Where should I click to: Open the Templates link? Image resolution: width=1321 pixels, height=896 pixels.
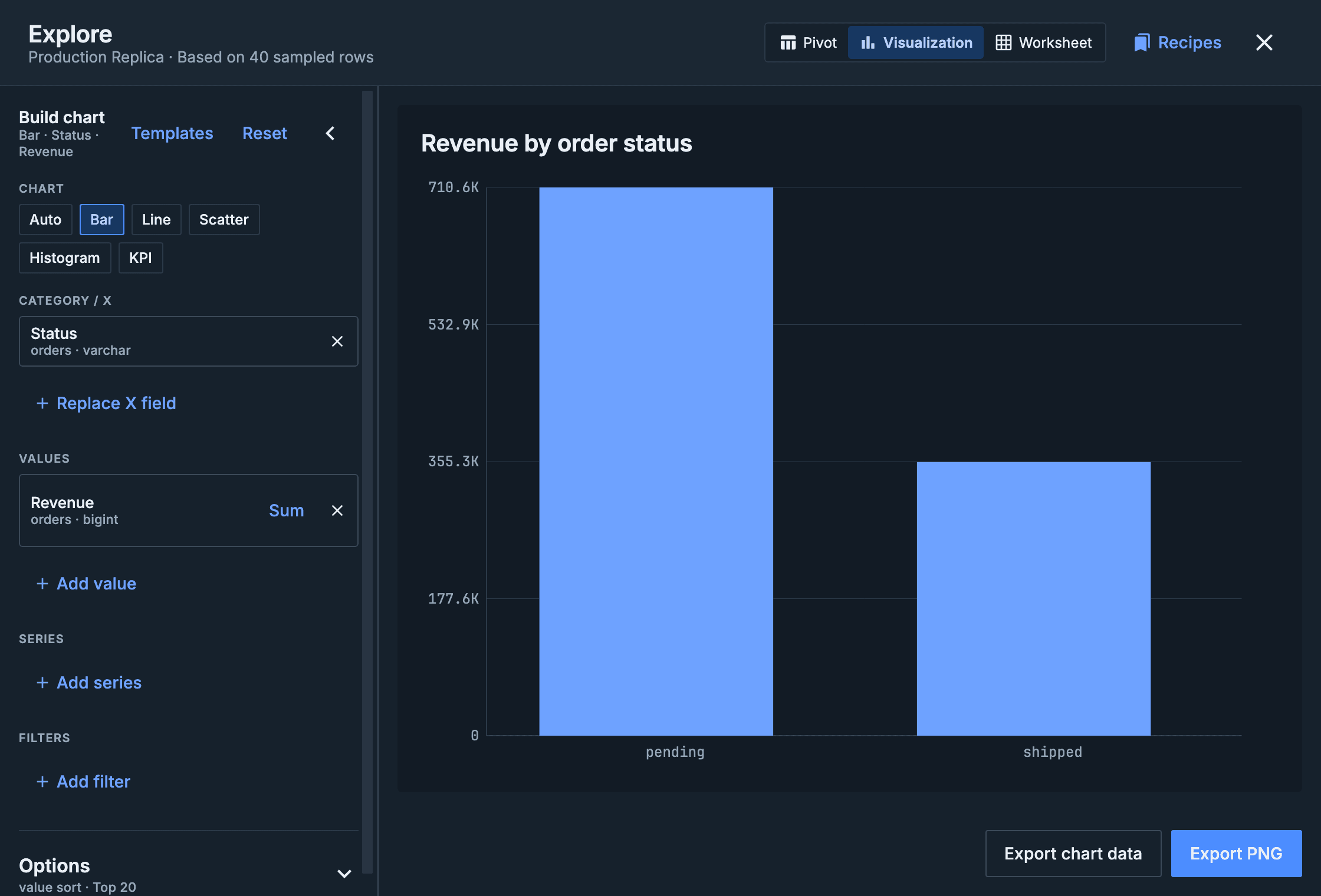pos(172,133)
